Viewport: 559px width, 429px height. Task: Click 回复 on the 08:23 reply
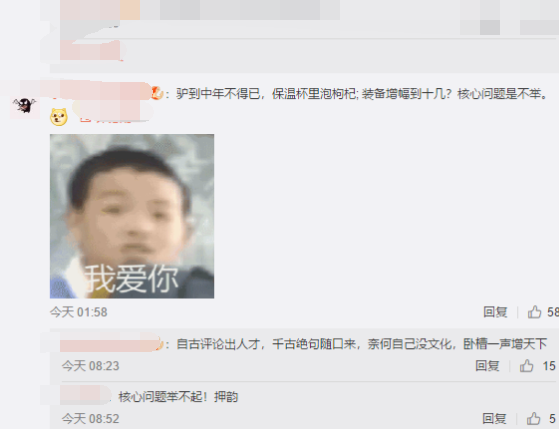[x=487, y=366]
